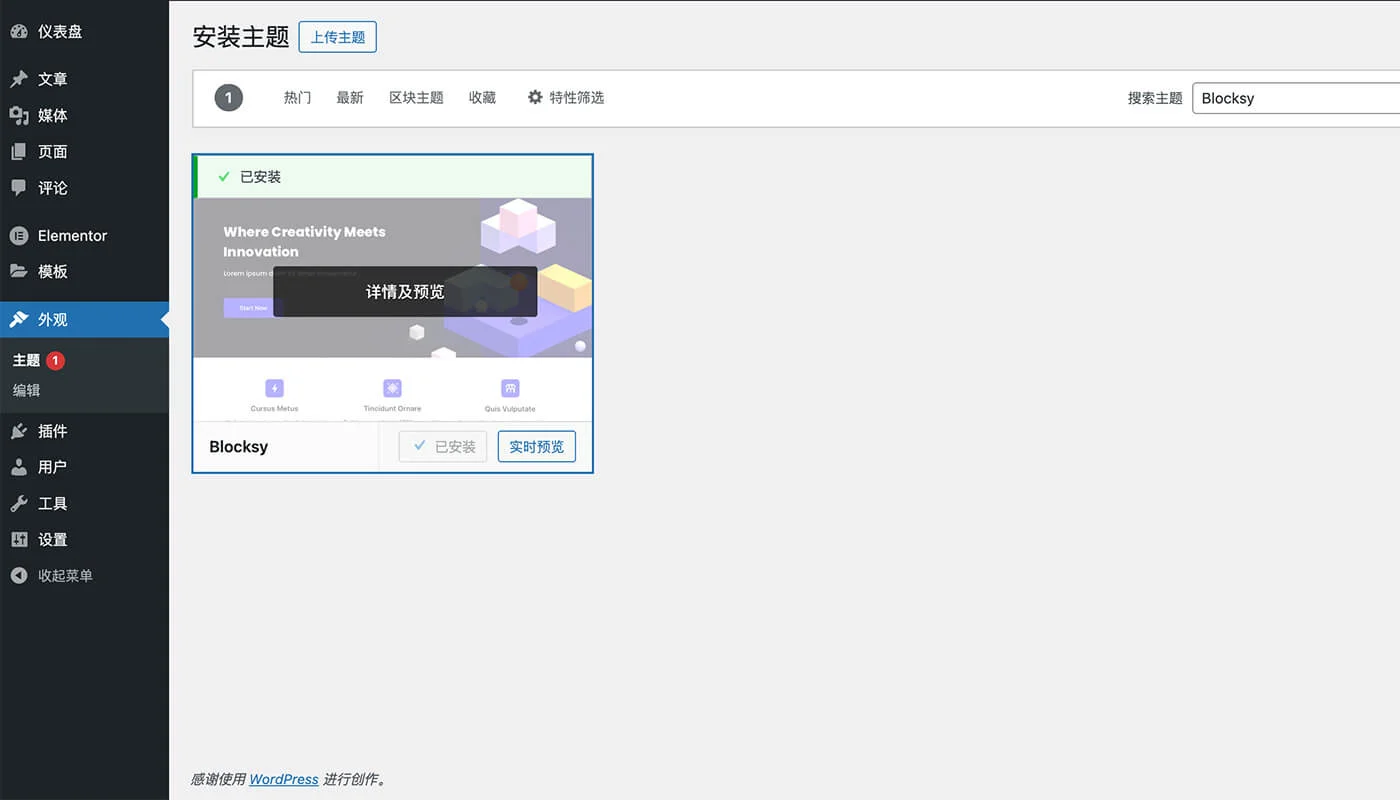Viewport: 1400px width, 800px height.
Task: Click the 插件 plugins plug icon
Action: coord(20,431)
